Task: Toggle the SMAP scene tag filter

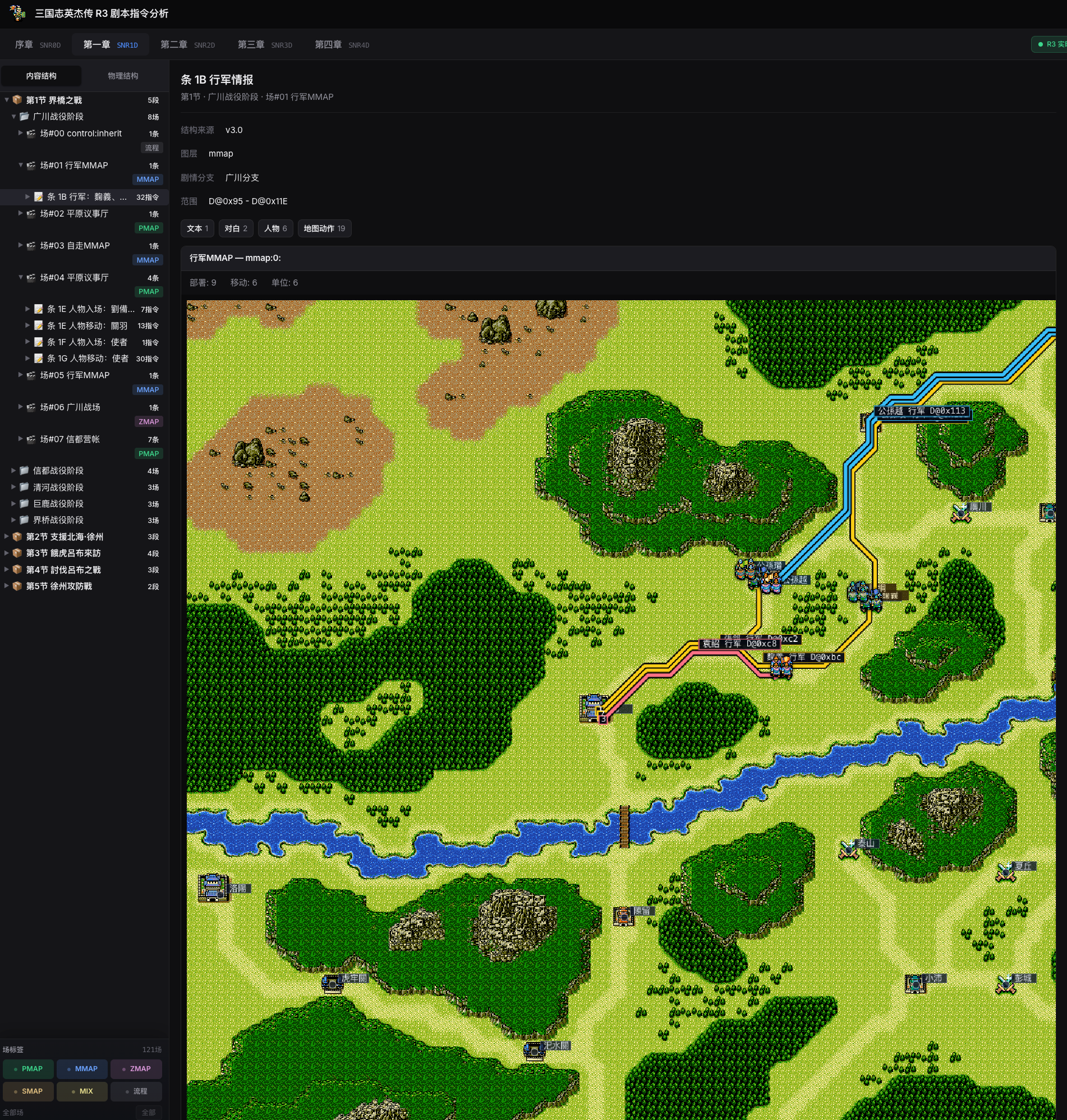Action: point(28,1091)
